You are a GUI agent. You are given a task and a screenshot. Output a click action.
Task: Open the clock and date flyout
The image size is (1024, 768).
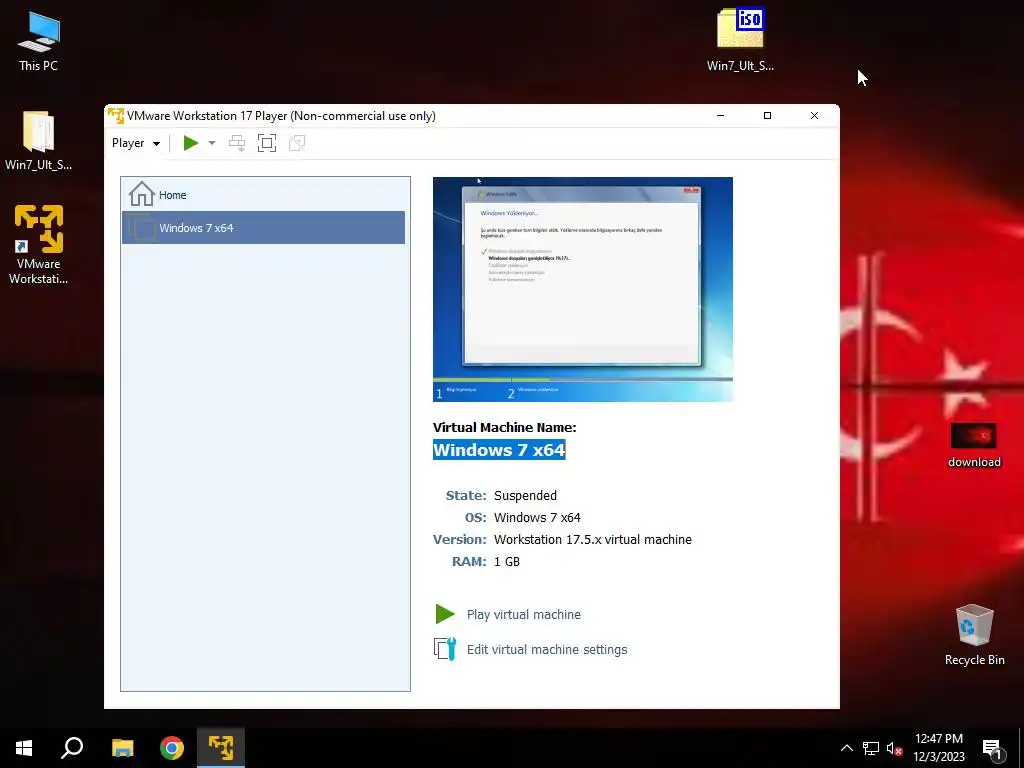click(x=938, y=748)
